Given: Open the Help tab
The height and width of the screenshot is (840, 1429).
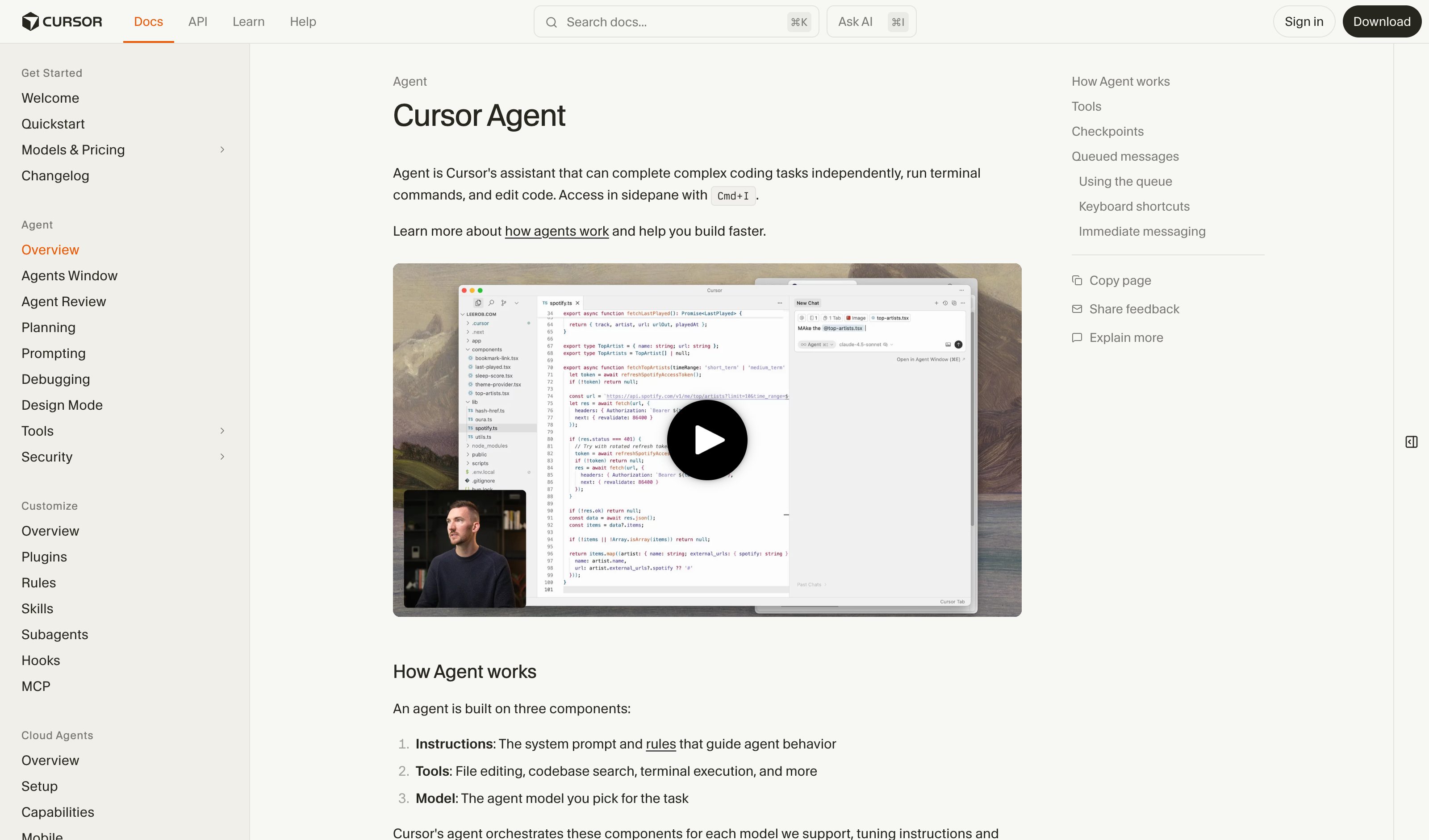Looking at the screenshot, I should click(x=303, y=21).
